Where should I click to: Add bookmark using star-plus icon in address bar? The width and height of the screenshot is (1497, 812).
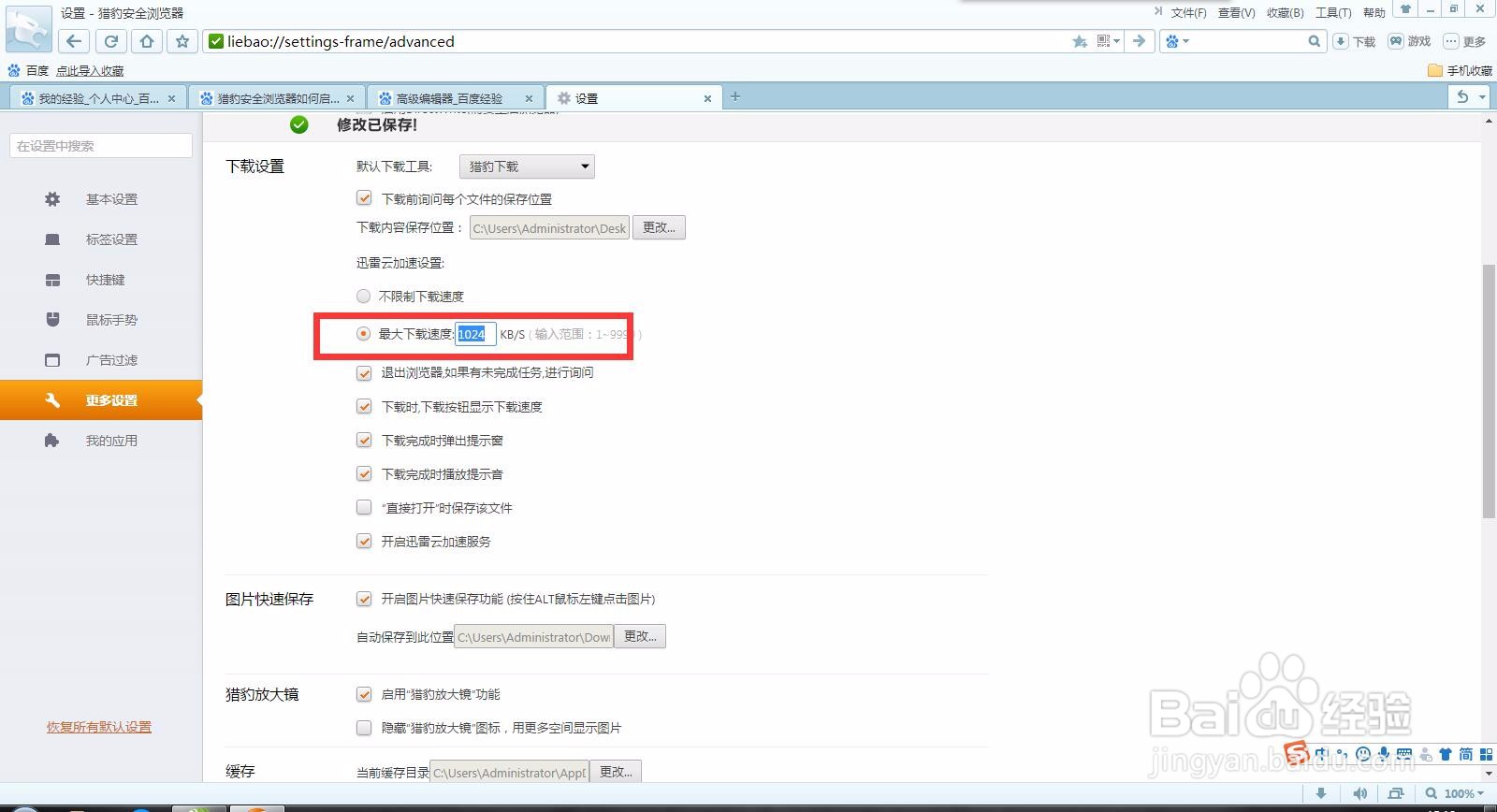coord(1080,41)
